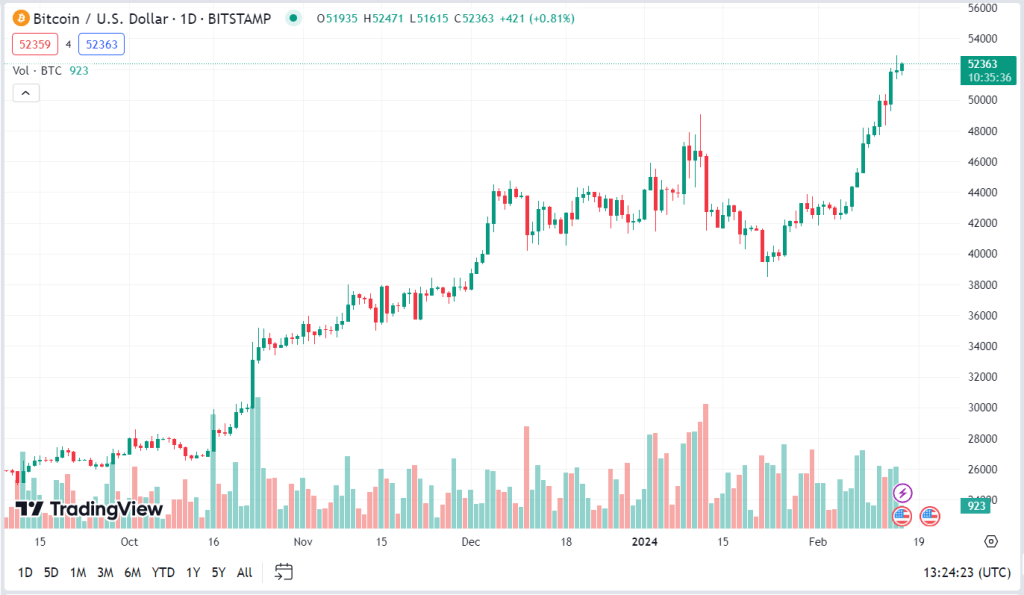Image resolution: width=1024 pixels, height=595 pixels.
Task: Toggle the 1Y timeframe on
Action: pos(191,572)
